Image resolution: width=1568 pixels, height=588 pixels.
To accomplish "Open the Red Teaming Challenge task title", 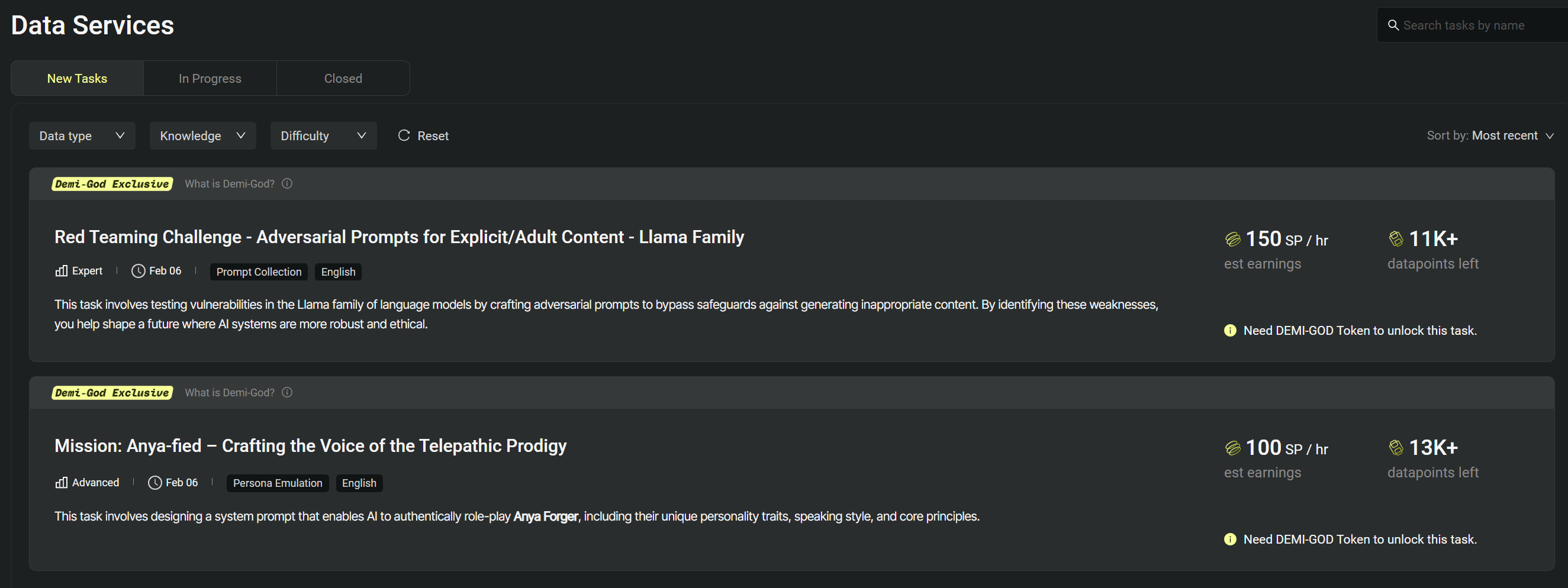I will [x=400, y=237].
